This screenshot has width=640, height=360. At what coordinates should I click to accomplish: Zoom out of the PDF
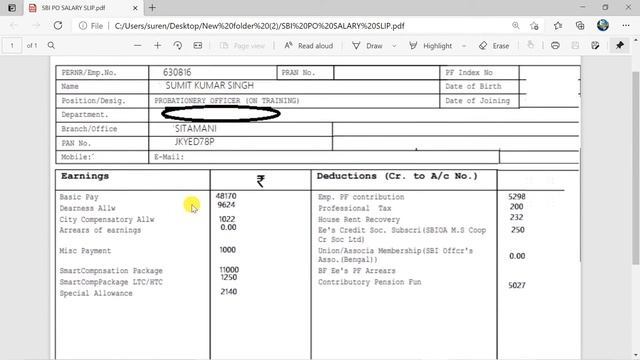pos(138,45)
